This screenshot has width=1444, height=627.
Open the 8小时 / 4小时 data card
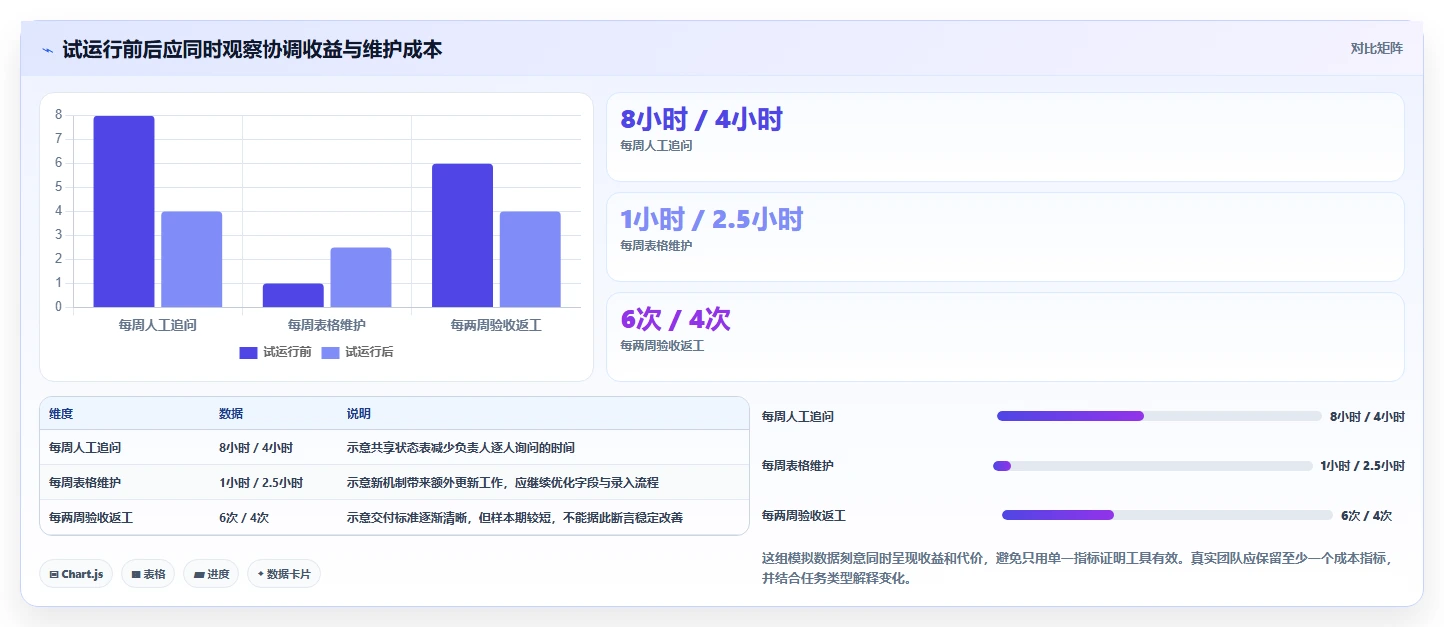point(1005,137)
